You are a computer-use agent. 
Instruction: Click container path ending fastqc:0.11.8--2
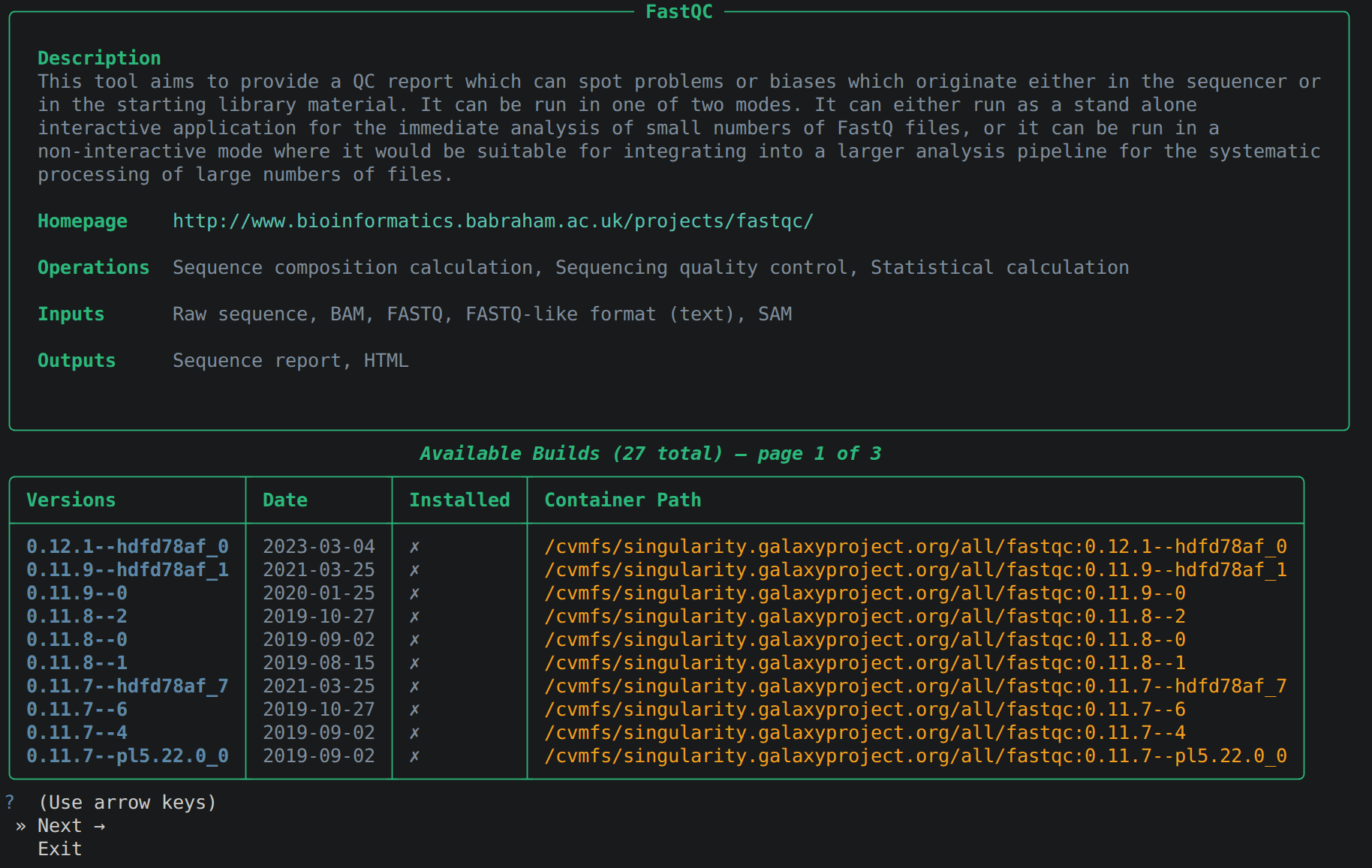point(865,617)
